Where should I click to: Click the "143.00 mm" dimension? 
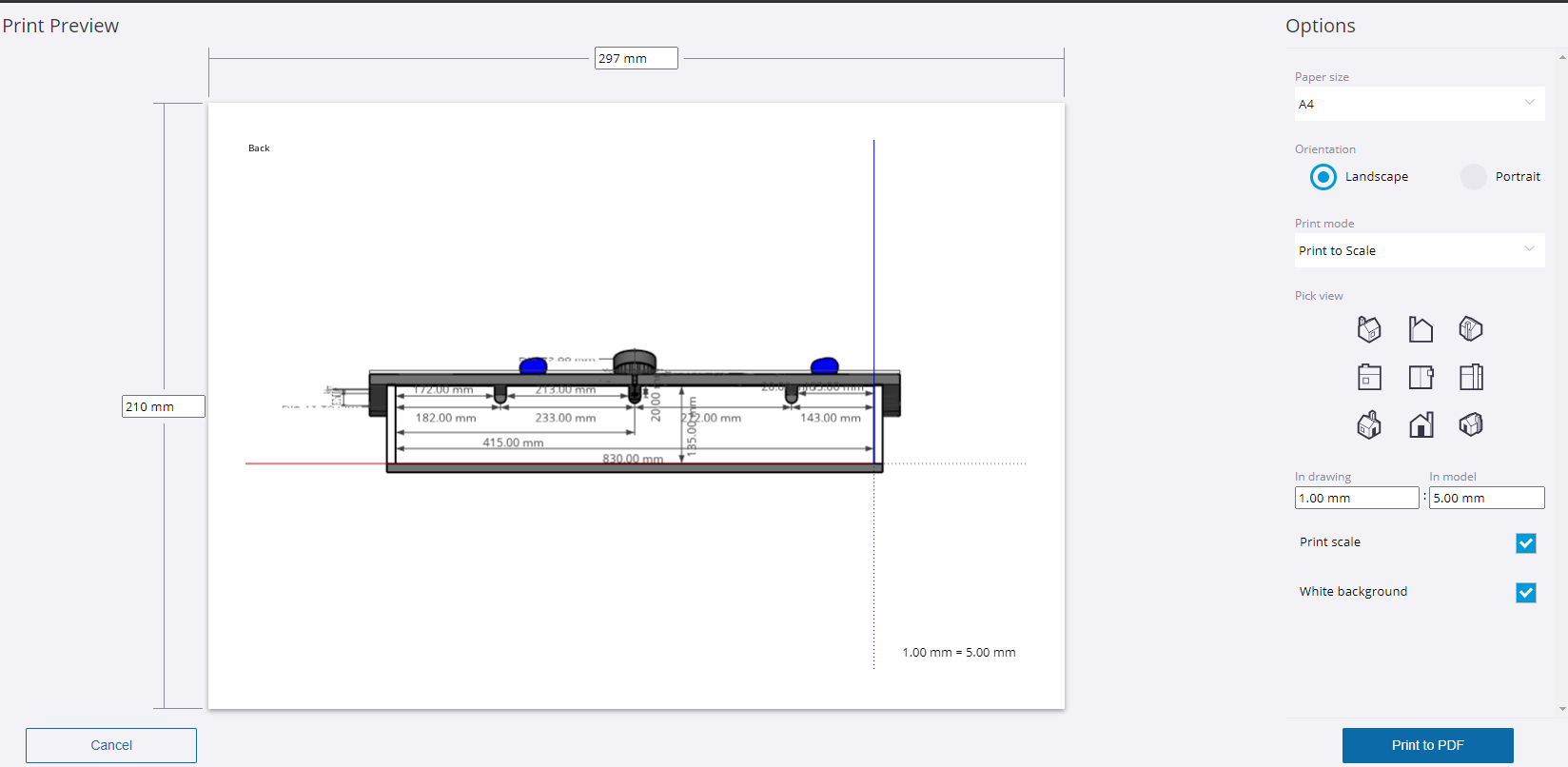pyautogui.click(x=831, y=418)
